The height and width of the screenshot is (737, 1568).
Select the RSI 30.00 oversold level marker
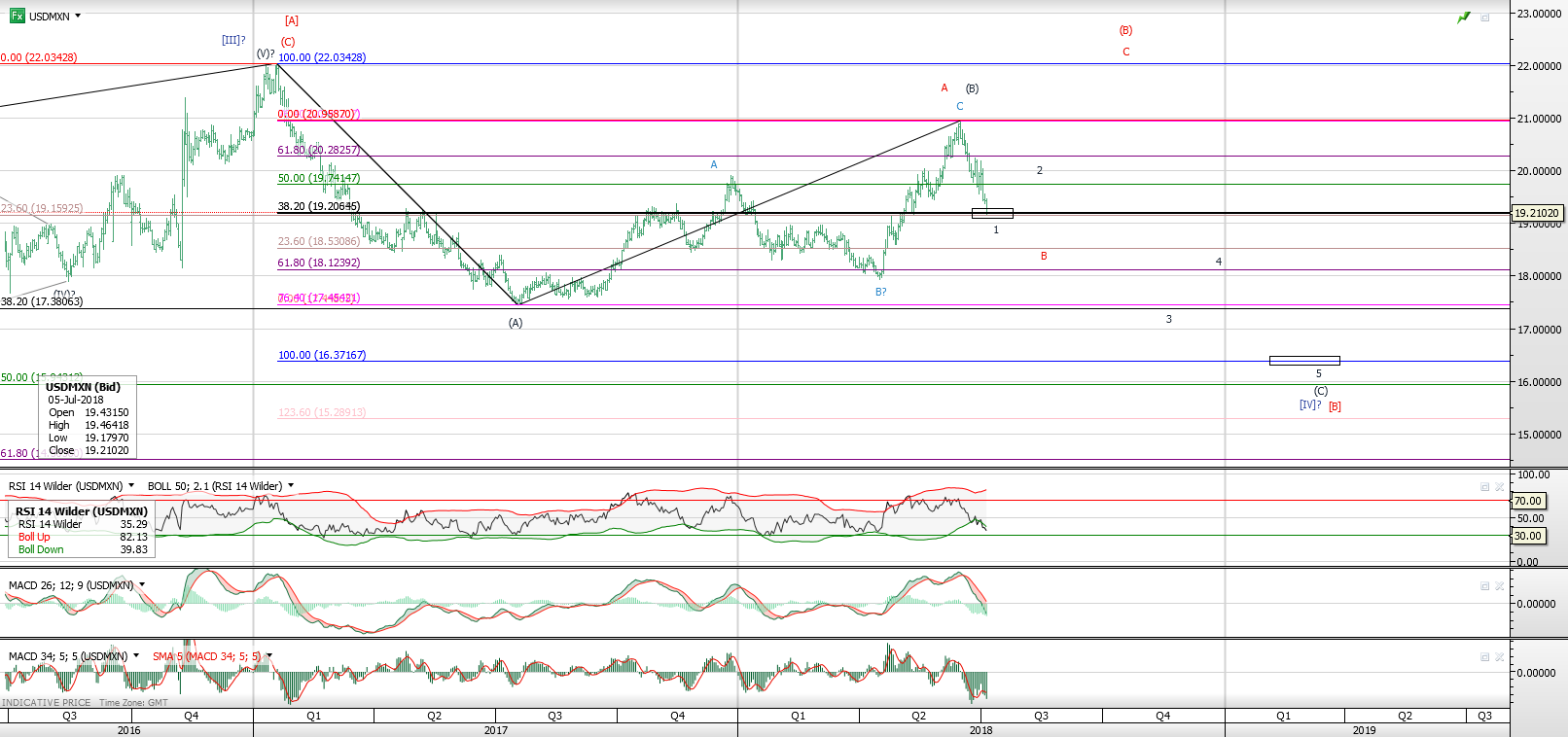[x=1527, y=536]
